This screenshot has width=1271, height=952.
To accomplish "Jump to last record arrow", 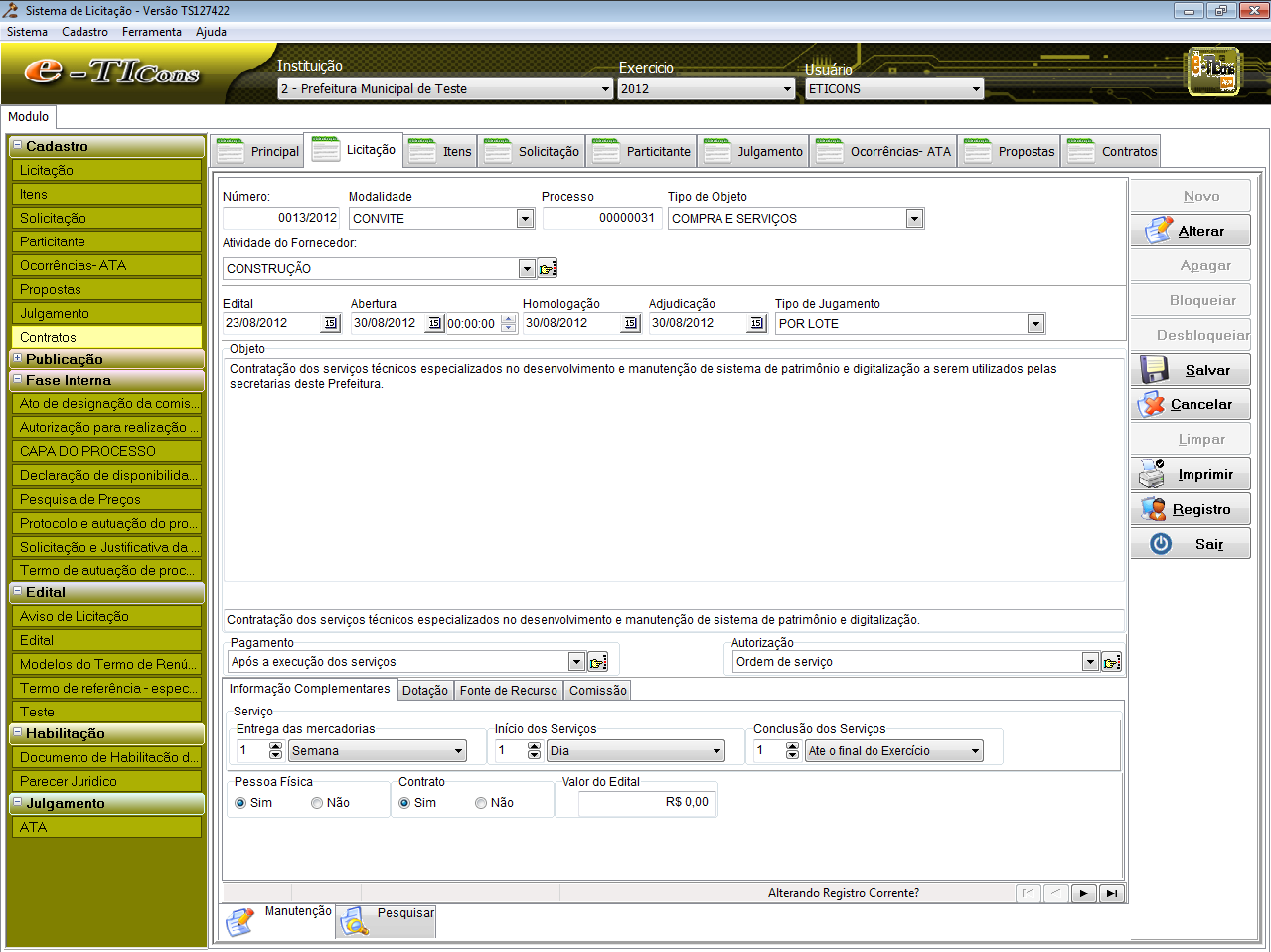I will 1112,893.
